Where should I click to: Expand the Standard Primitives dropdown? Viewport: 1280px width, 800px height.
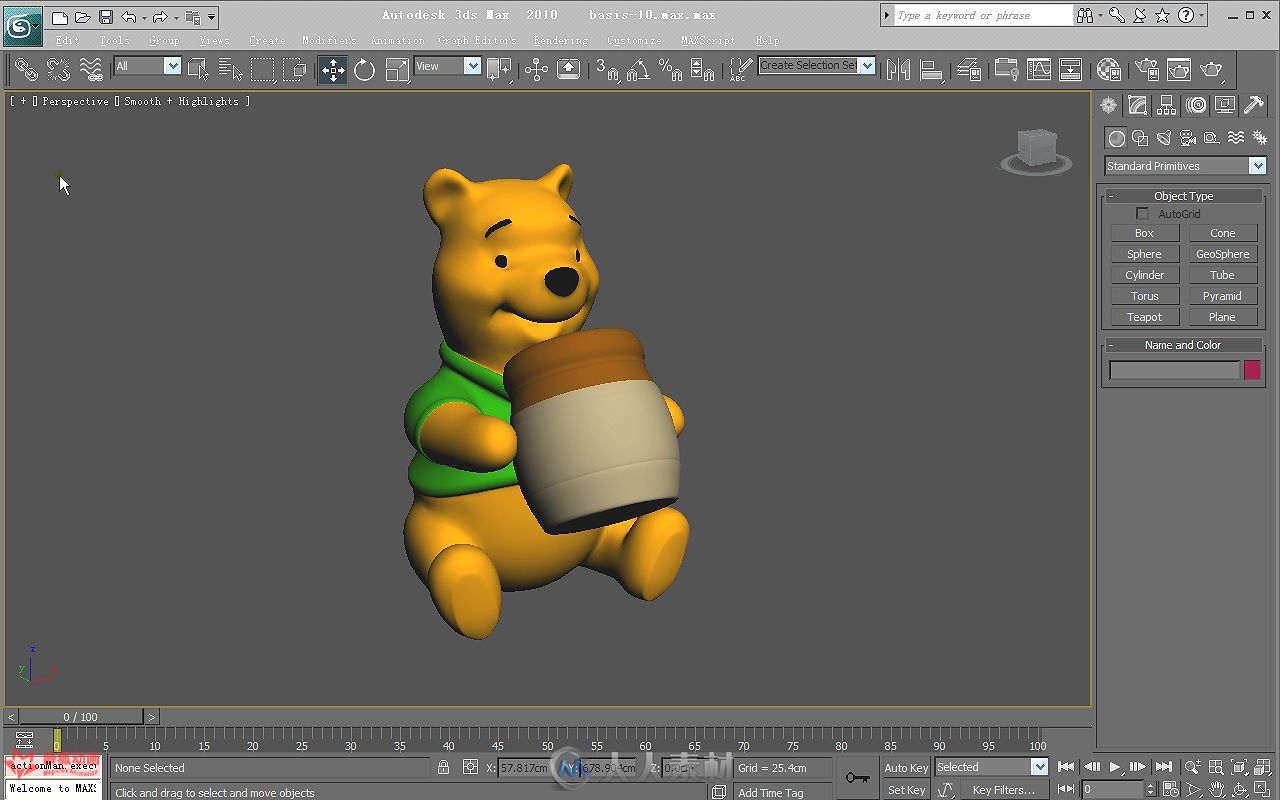click(x=1185, y=166)
